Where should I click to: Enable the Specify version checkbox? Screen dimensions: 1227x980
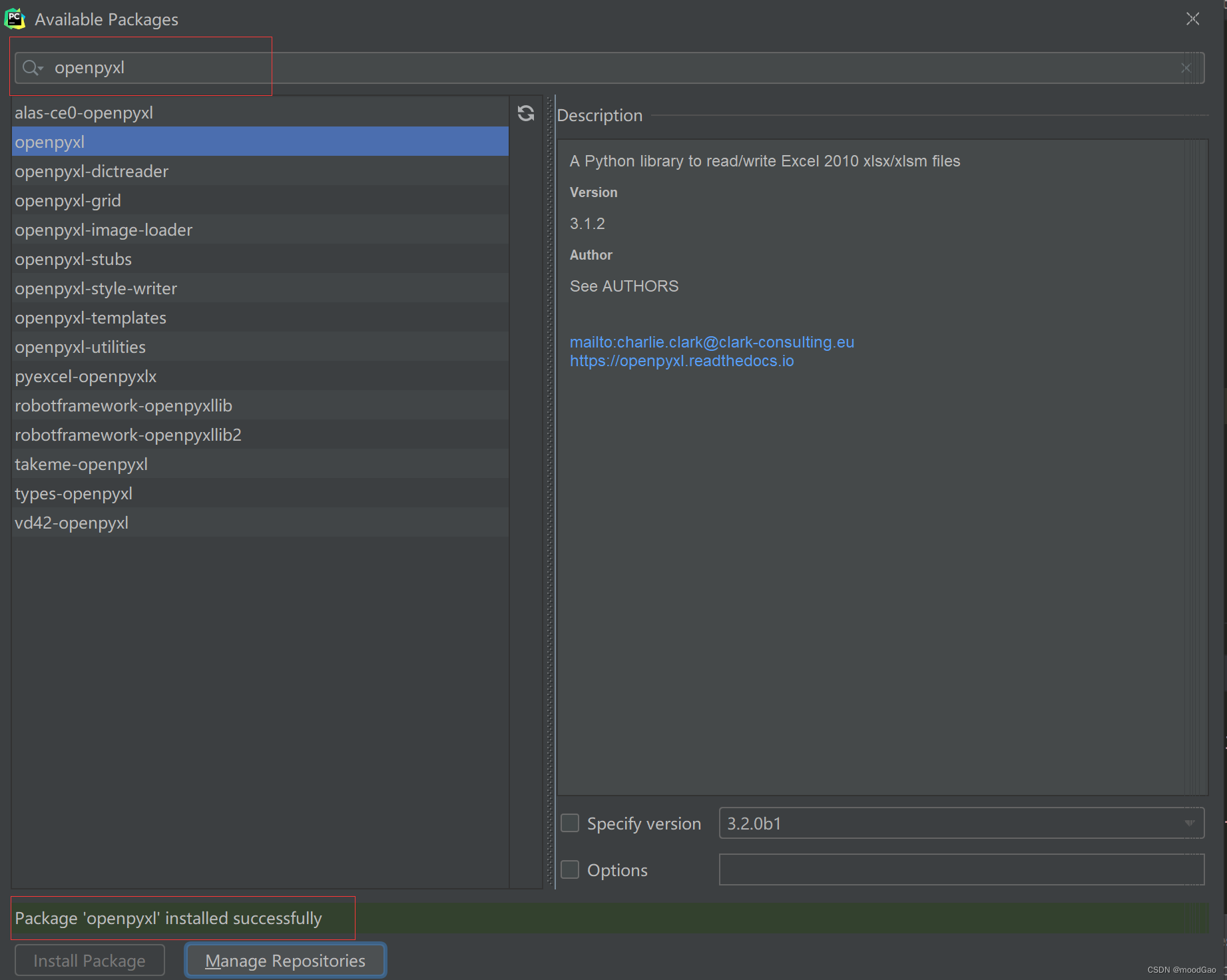[x=570, y=823]
